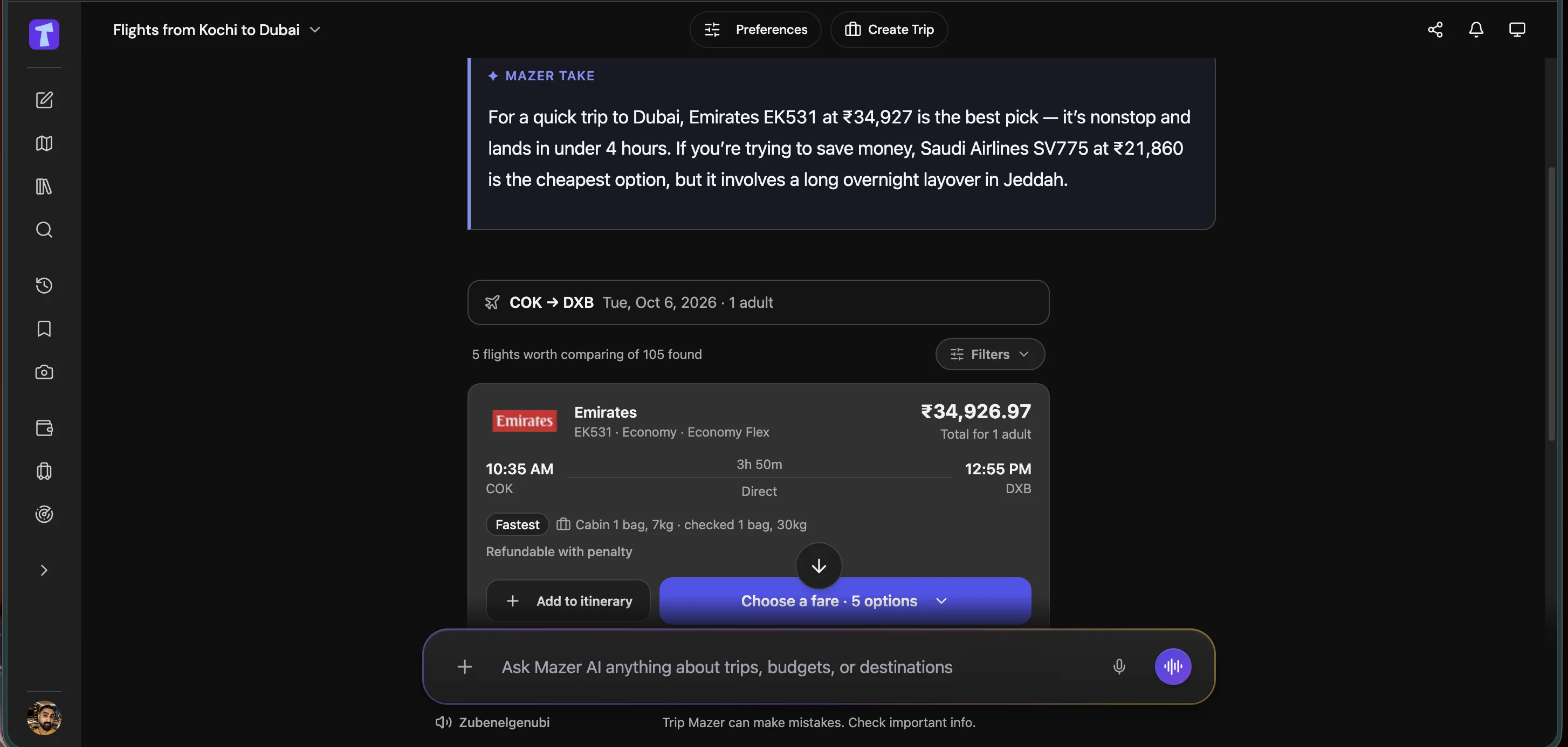Click Create Trip button
Screen dimensions: 1568x747
pyautogui.click(x=889, y=29)
